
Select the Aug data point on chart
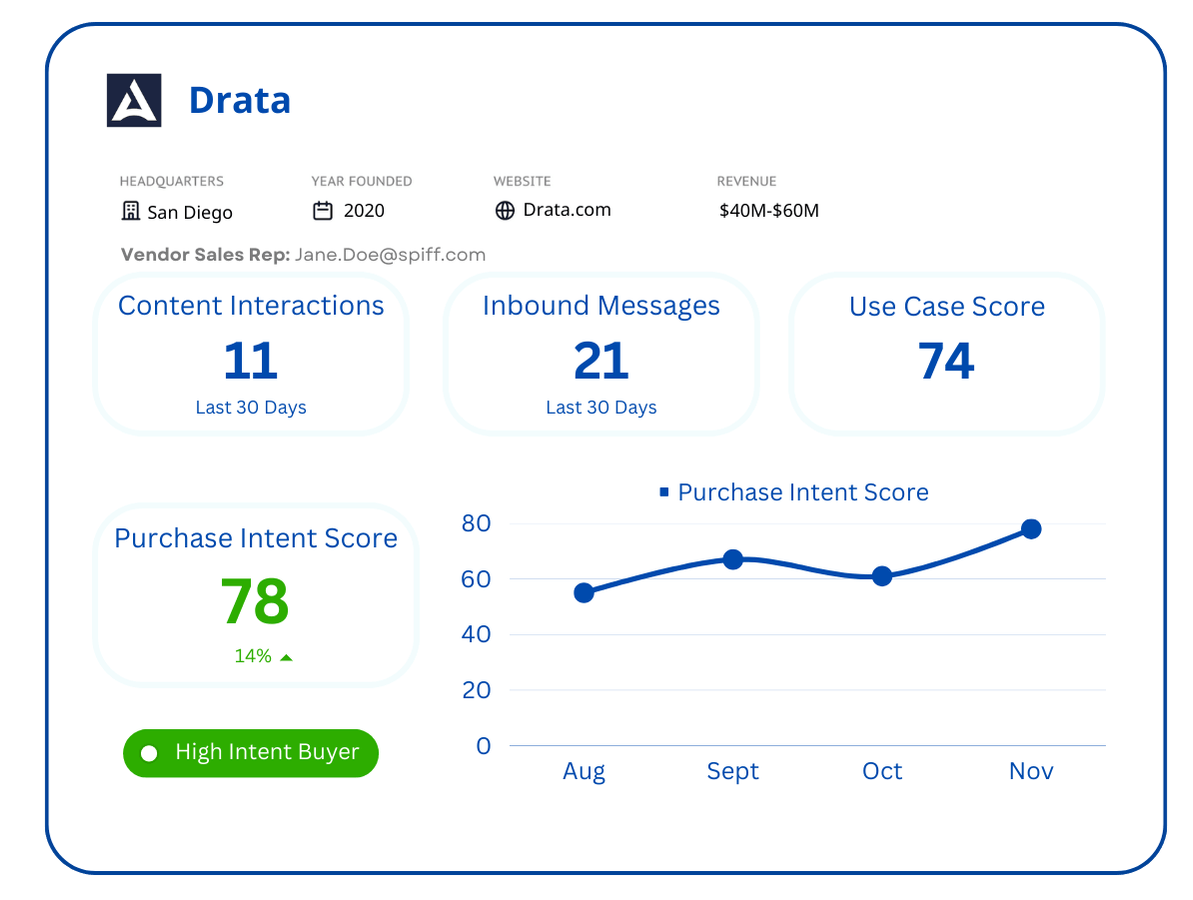[x=584, y=593]
